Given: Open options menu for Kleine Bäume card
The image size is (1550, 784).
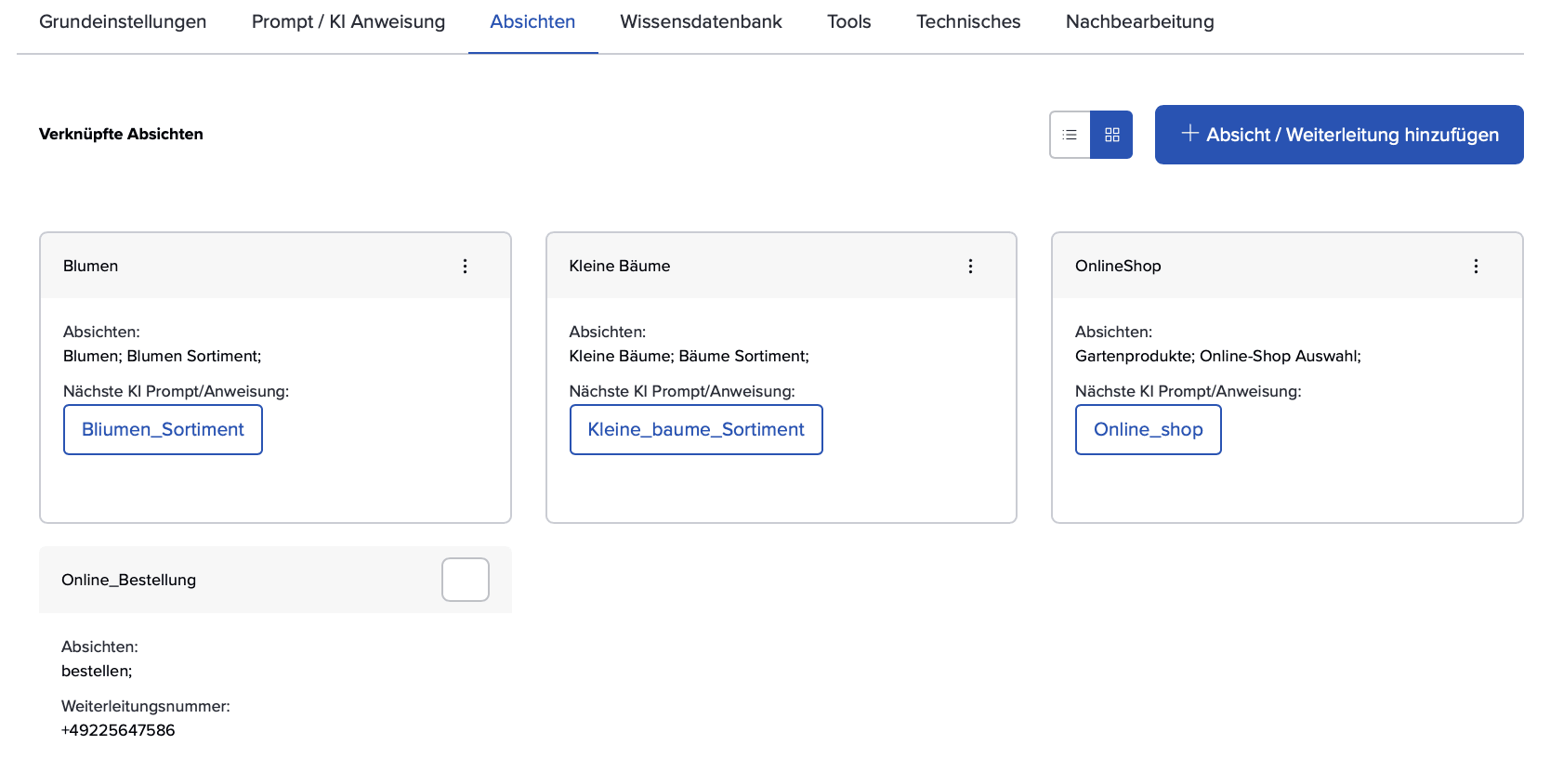Looking at the screenshot, I should [970, 267].
